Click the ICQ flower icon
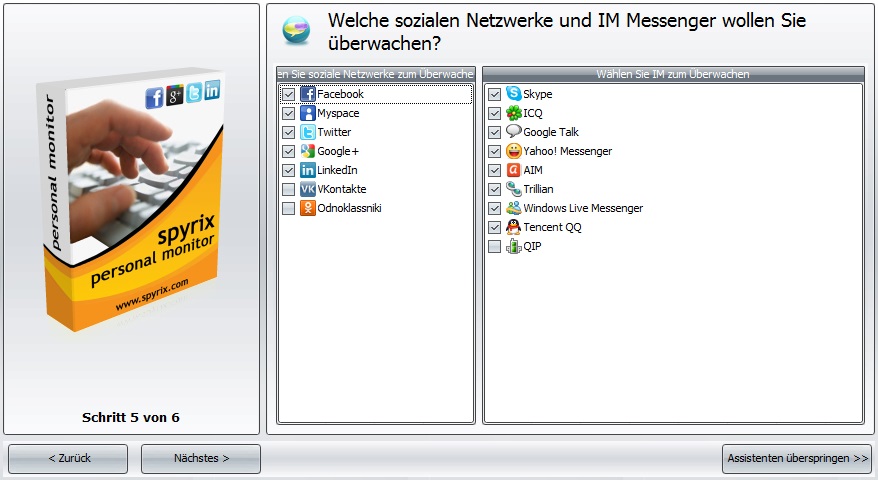 tap(513, 113)
